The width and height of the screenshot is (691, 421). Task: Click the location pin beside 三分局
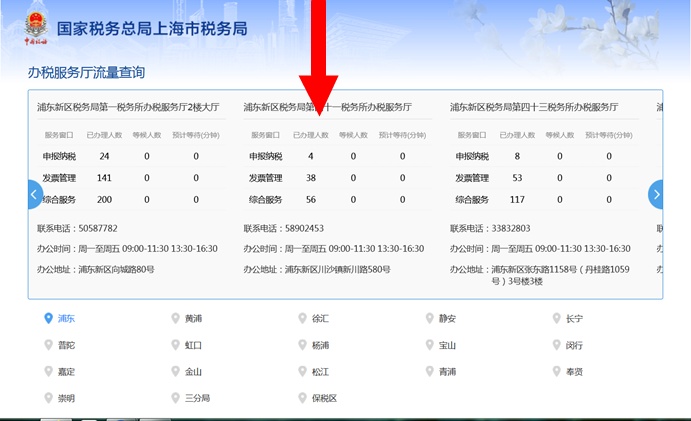[175, 398]
